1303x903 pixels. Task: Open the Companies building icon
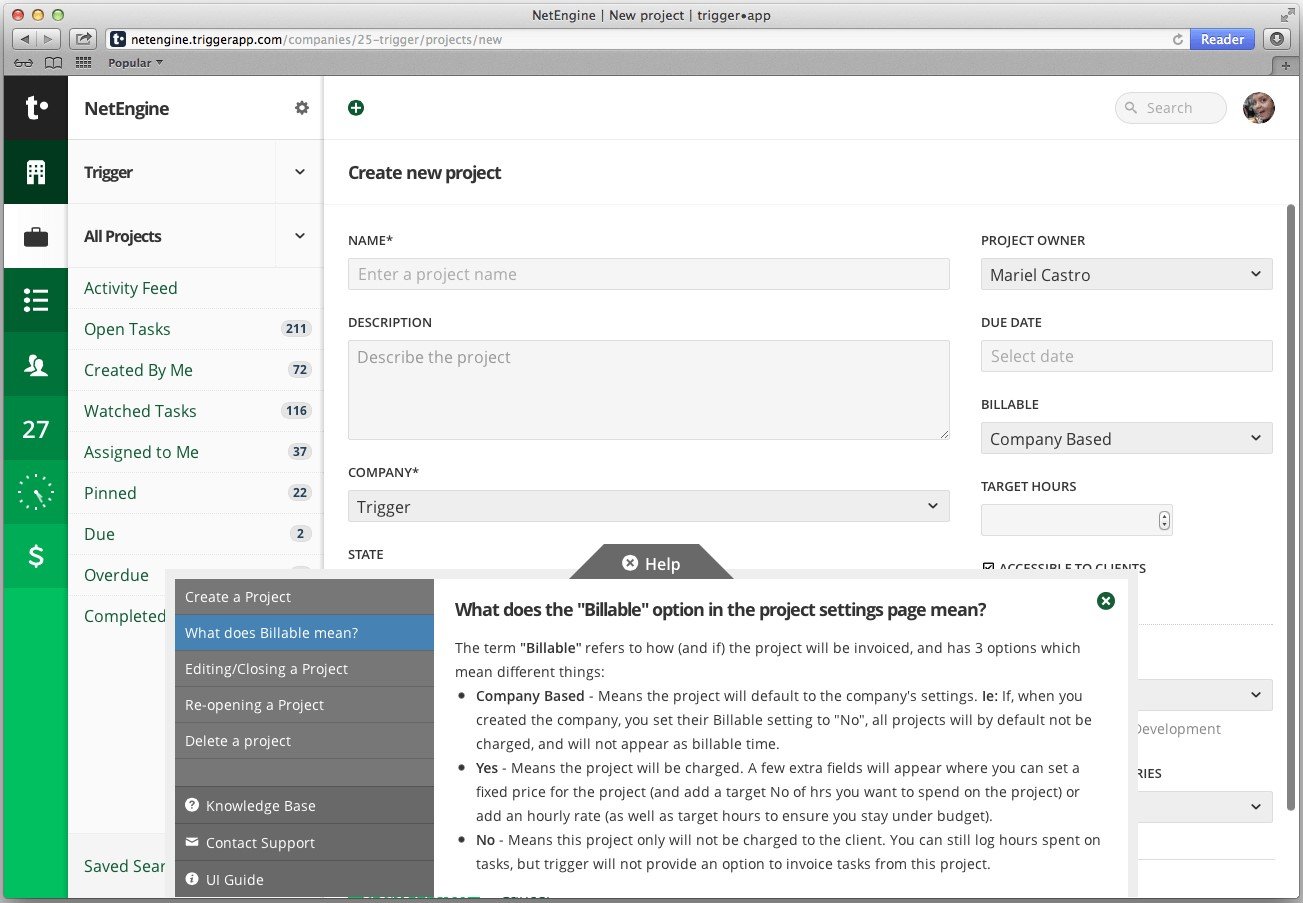[36, 172]
